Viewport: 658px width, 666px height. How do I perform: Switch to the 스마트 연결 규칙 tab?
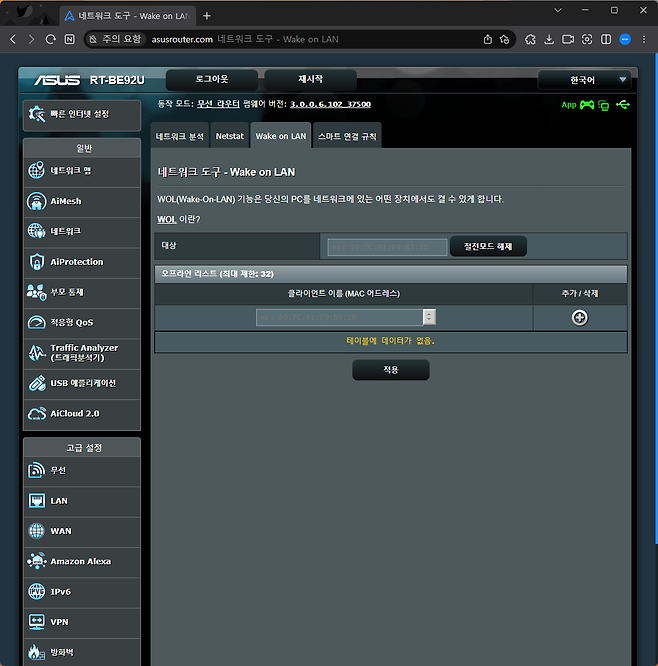tap(347, 136)
